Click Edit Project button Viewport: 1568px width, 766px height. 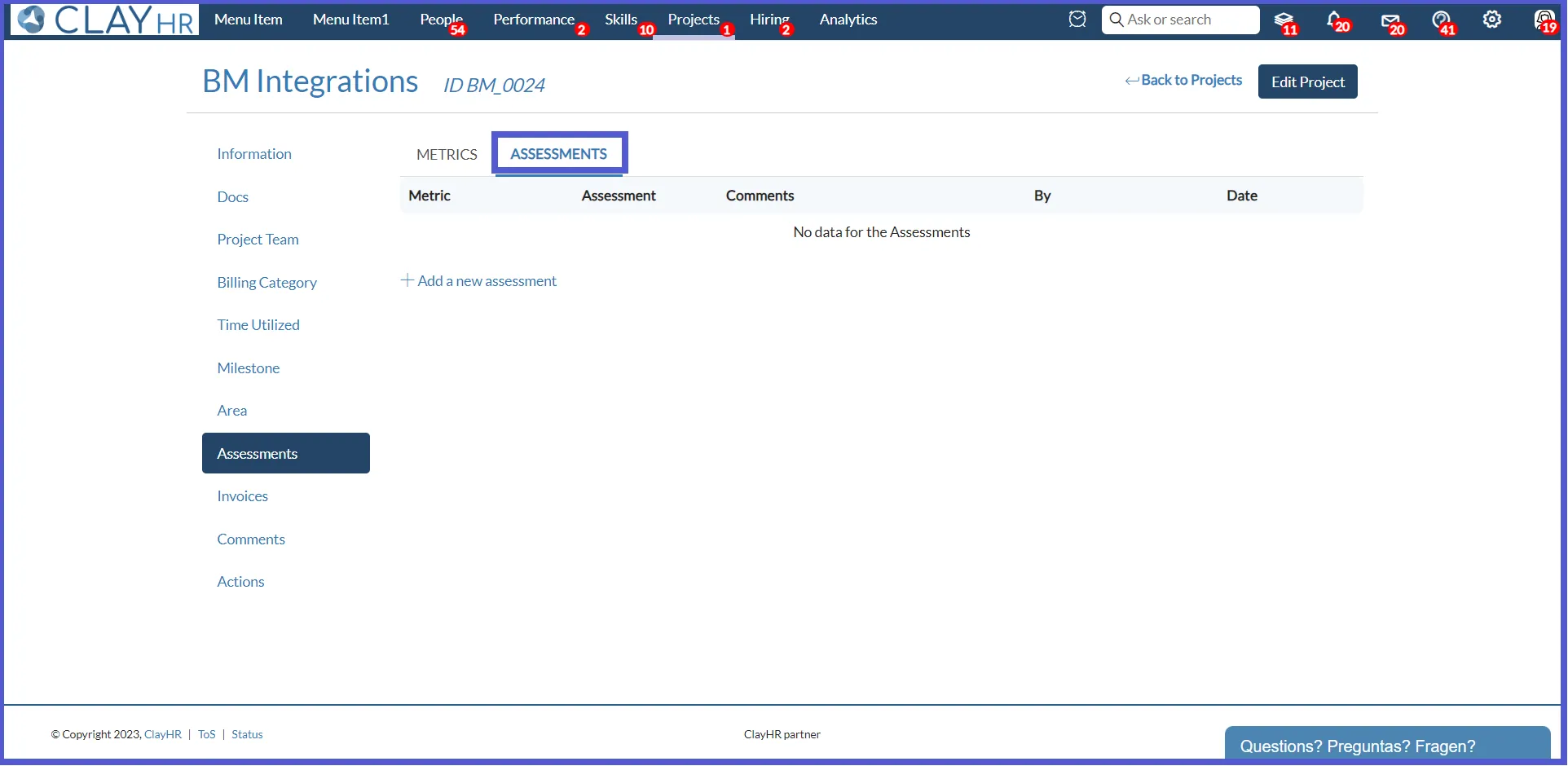(x=1308, y=81)
